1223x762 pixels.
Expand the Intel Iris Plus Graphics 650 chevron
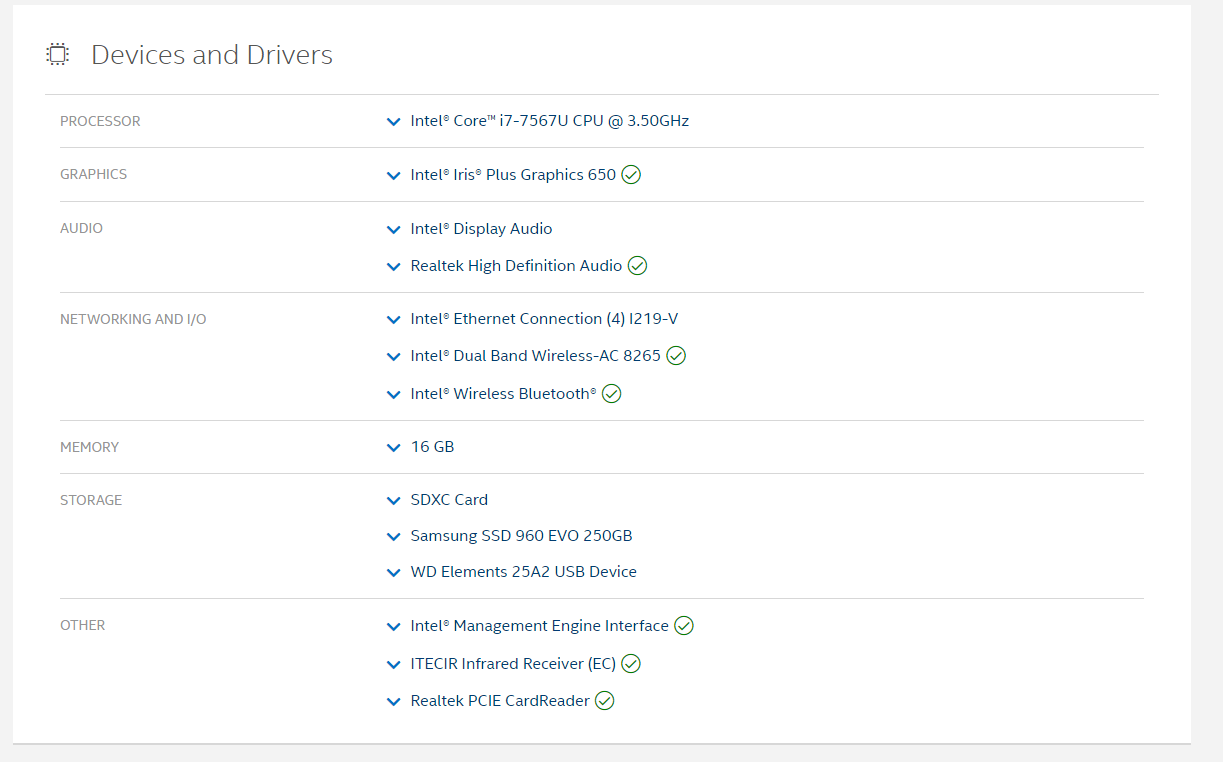[x=393, y=176]
